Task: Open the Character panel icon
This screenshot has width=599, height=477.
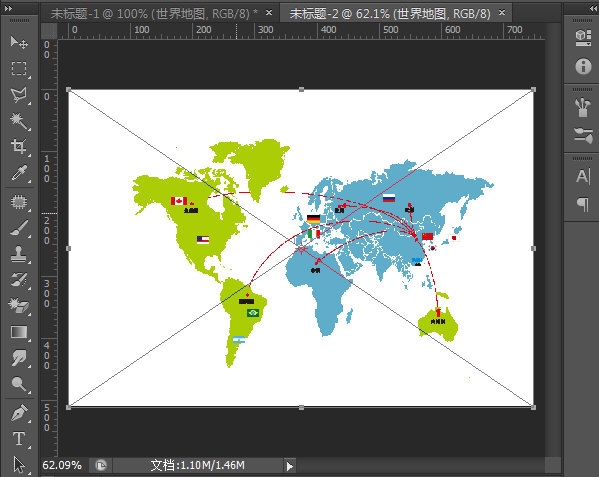Action: 583,176
